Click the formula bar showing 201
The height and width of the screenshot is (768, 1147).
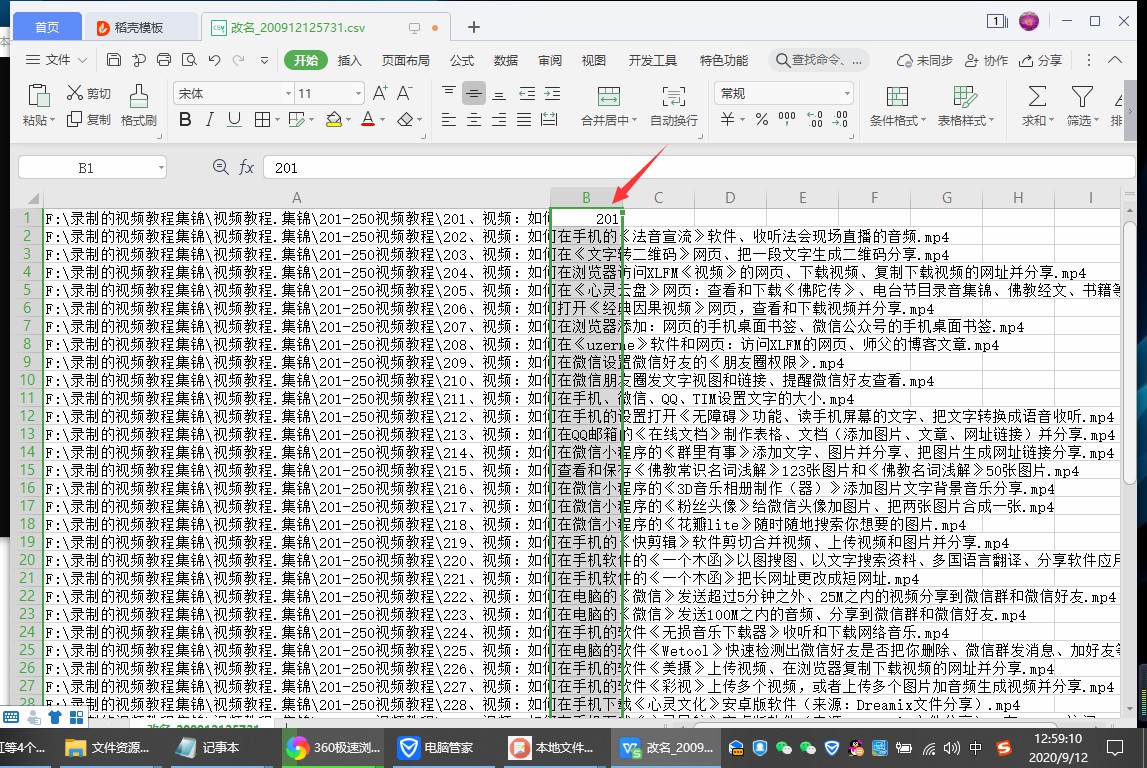699,167
